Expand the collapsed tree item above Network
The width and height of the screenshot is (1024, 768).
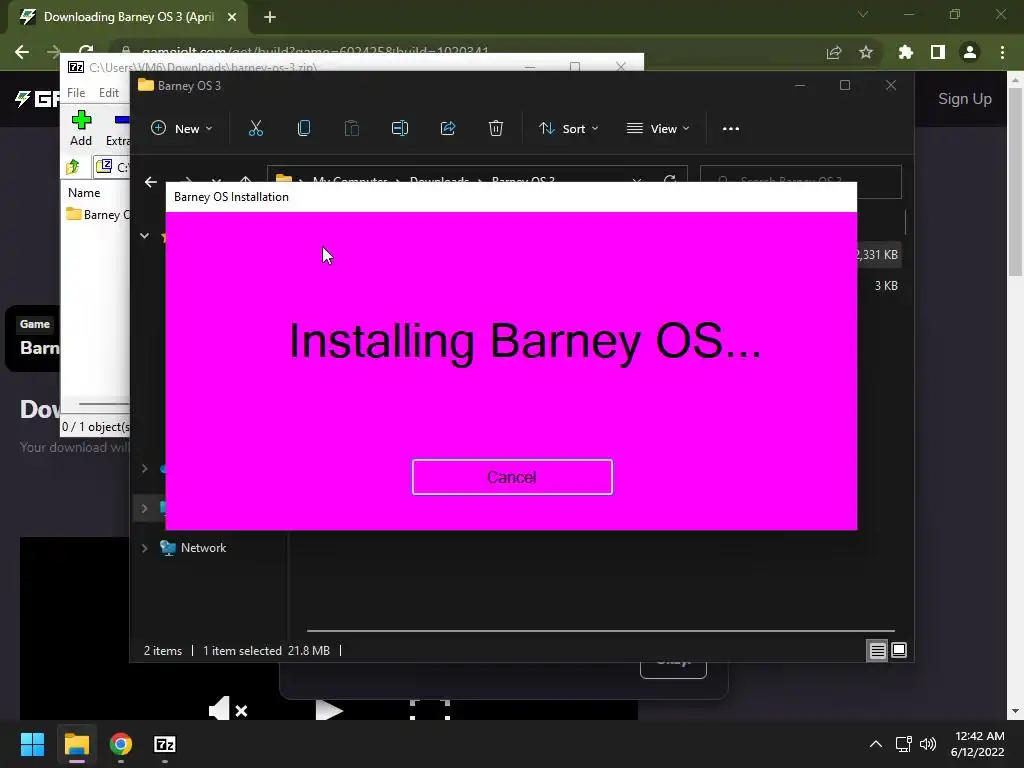pos(144,508)
